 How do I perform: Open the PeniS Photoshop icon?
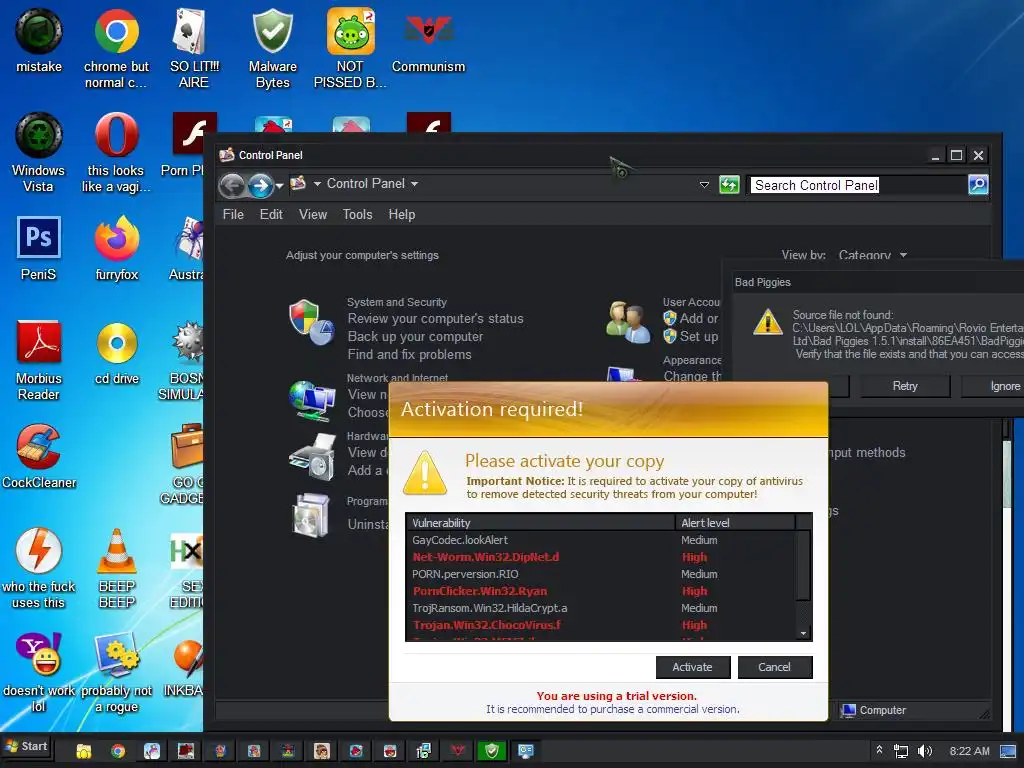tap(39, 248)
